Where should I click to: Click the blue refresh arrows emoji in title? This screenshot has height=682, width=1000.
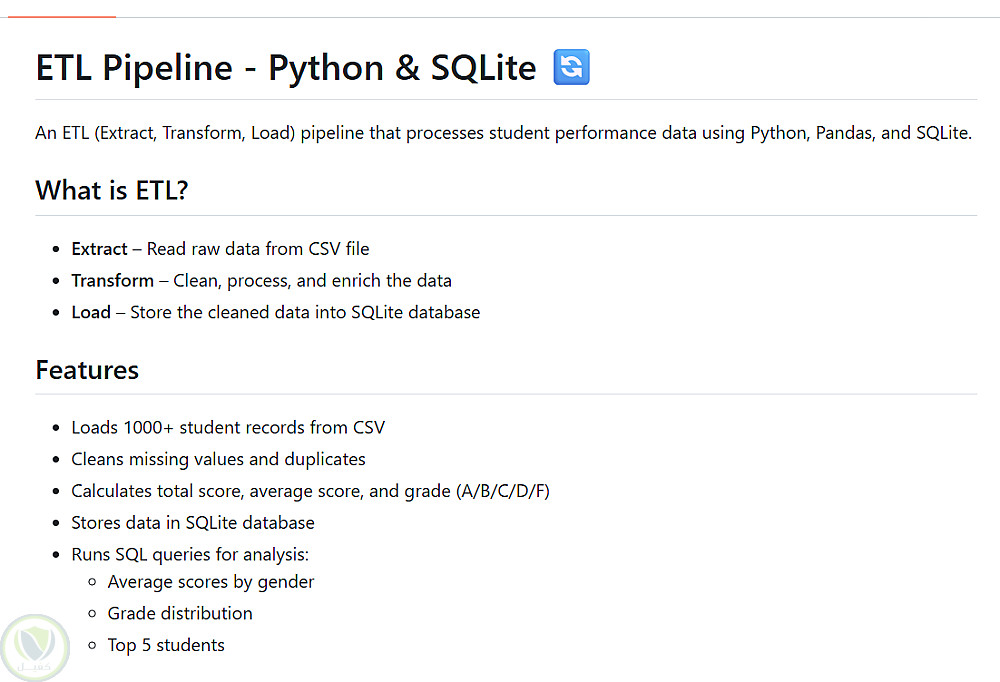click(x=571, y=68)
